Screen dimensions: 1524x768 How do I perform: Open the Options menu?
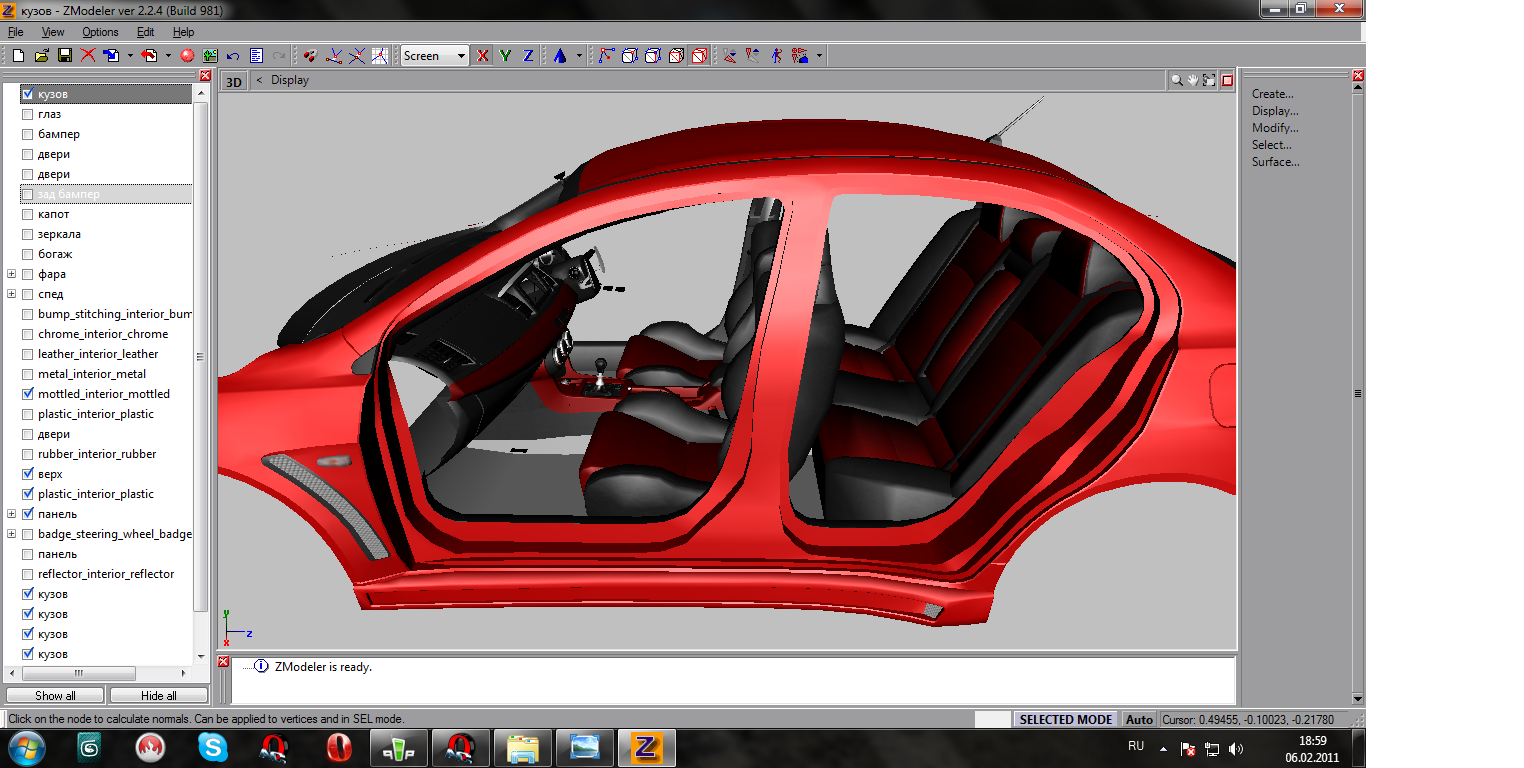(x=100, y=32)
